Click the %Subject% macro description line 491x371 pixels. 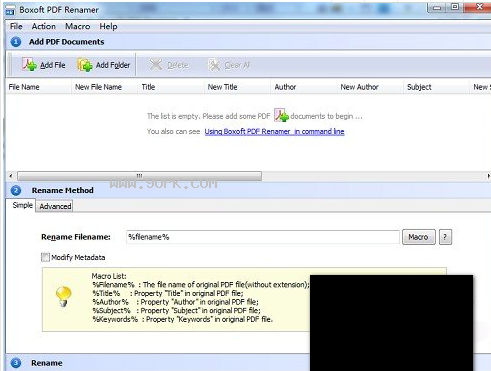click(176, 311)
